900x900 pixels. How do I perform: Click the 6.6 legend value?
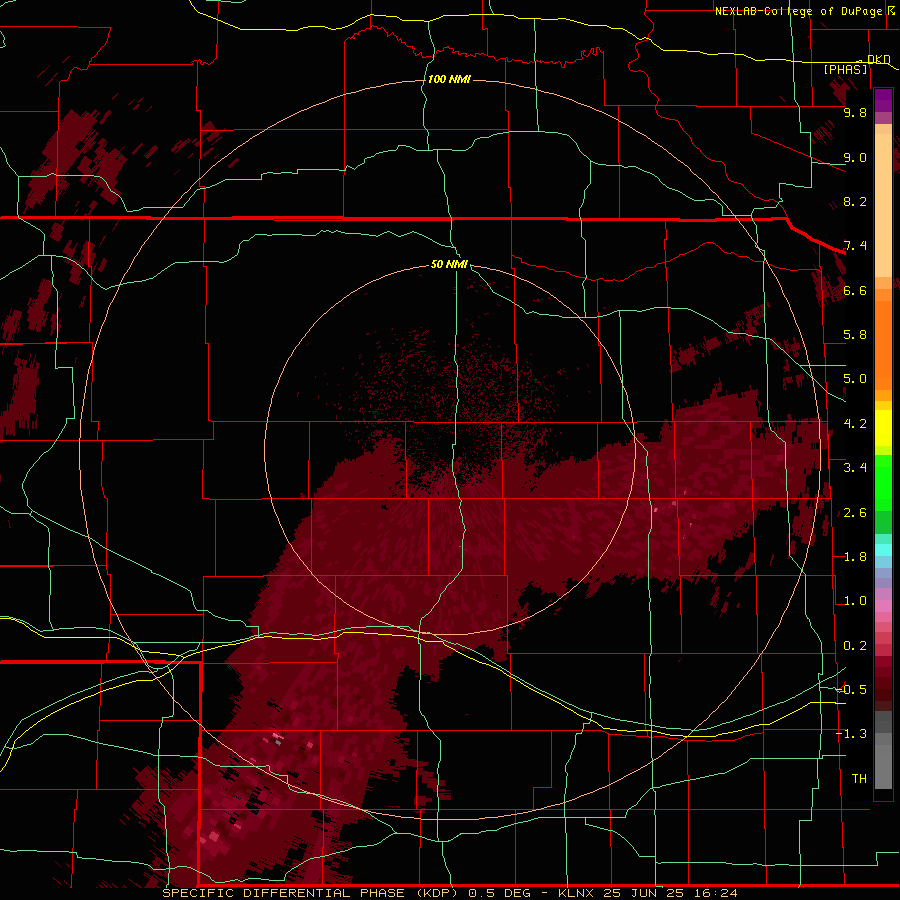pos(855,290)
